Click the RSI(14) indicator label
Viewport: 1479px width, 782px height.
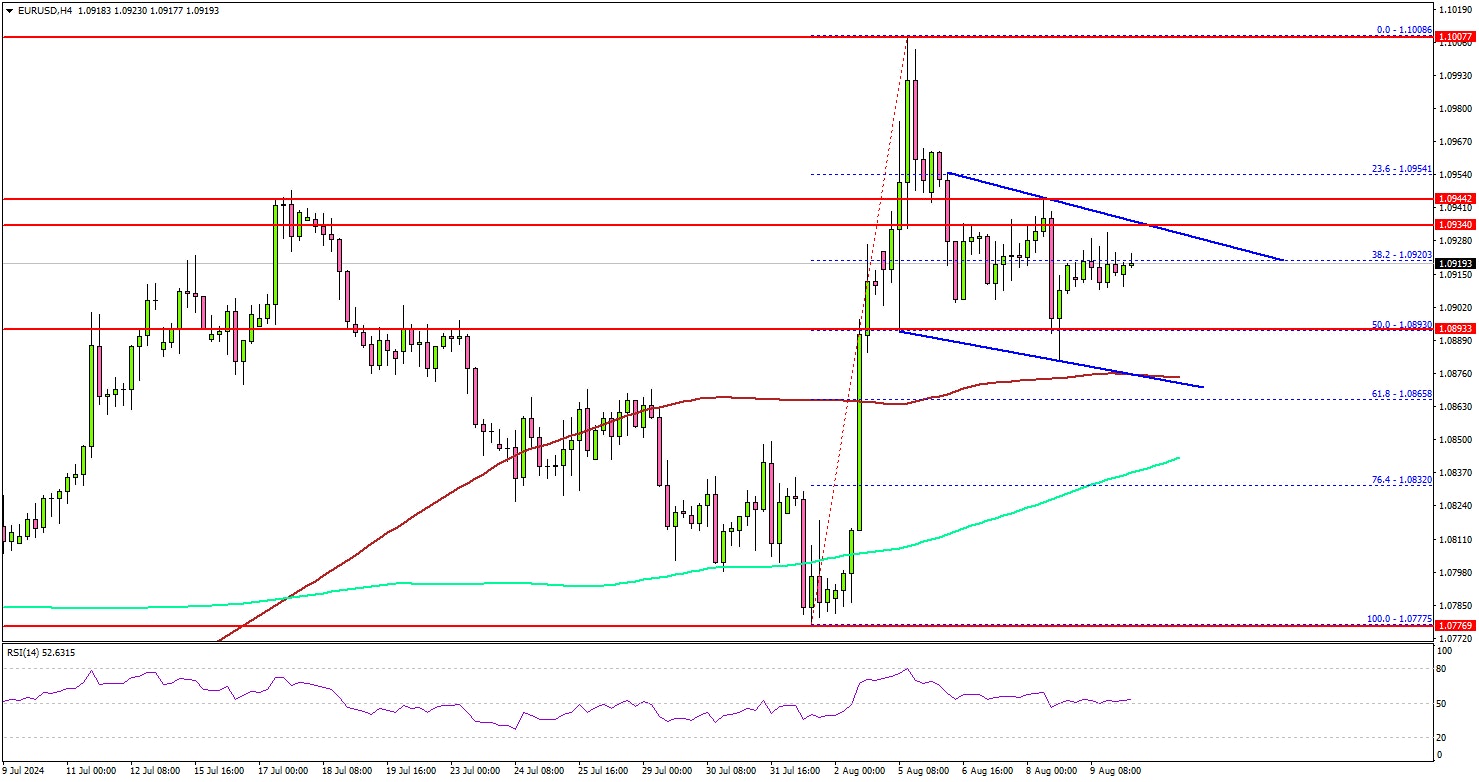coord(40,653)
